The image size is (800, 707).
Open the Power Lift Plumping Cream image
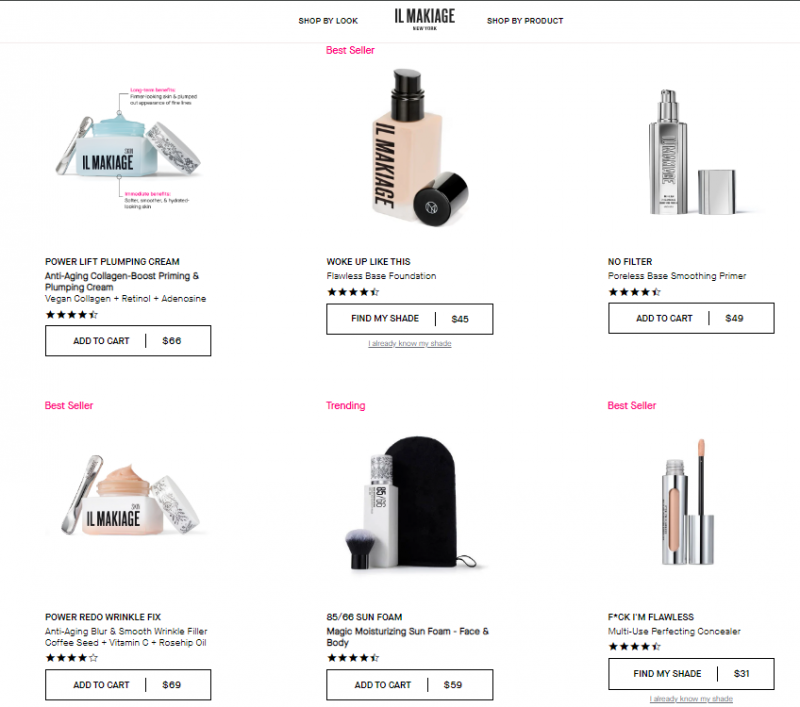tap(128, 148)
